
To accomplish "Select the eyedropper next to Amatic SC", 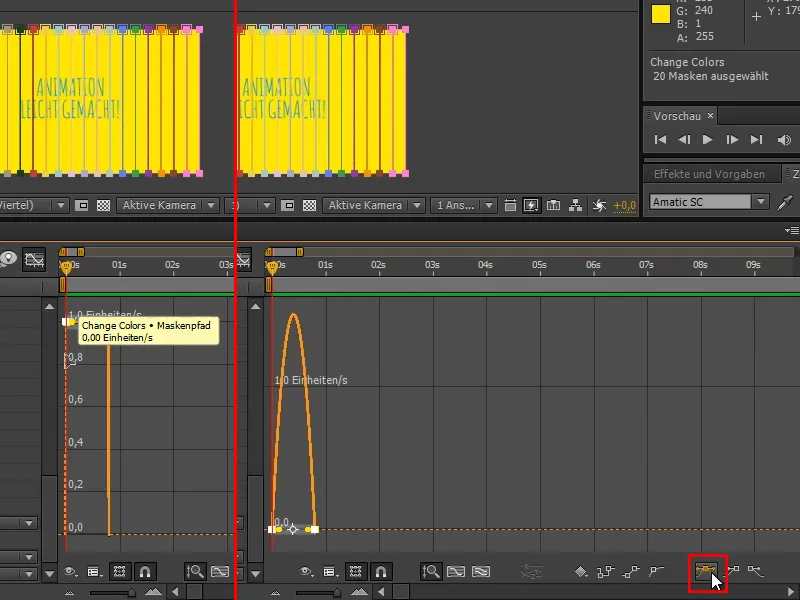I will (785, 202).
